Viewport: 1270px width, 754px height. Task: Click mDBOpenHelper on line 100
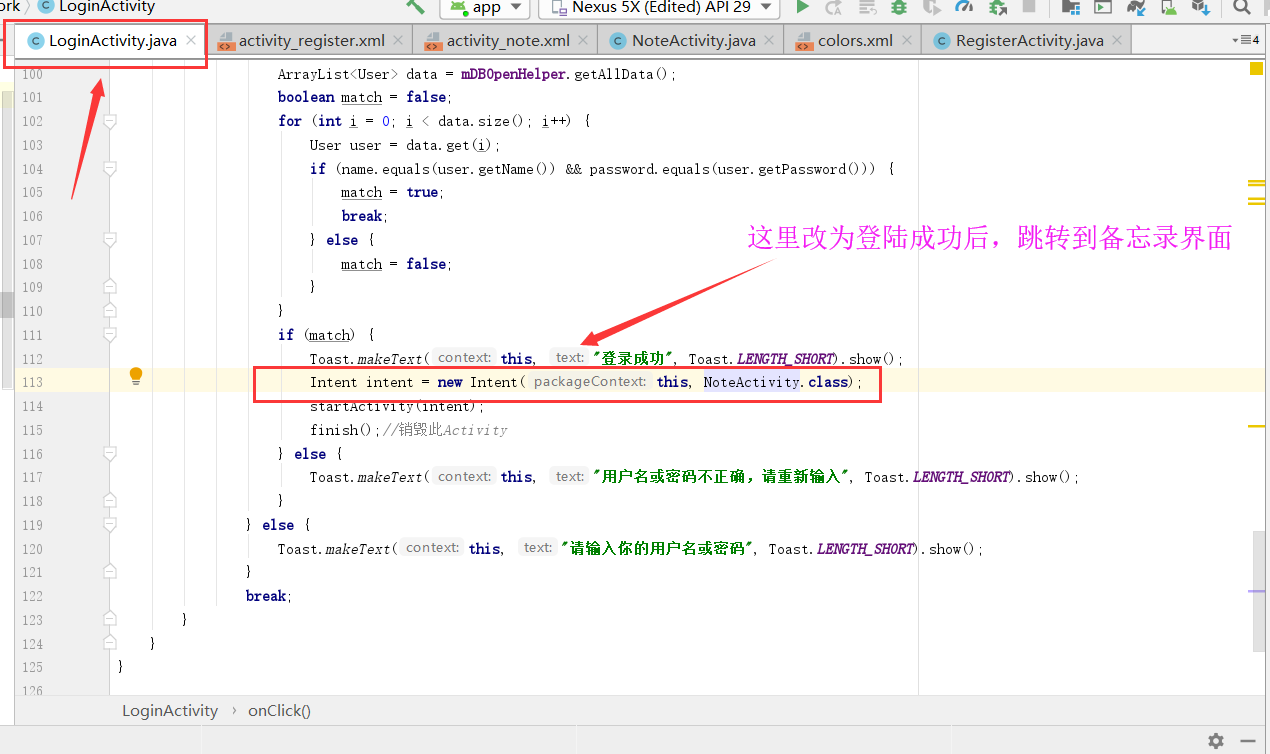pyautogui.click(x=514, y=74)
